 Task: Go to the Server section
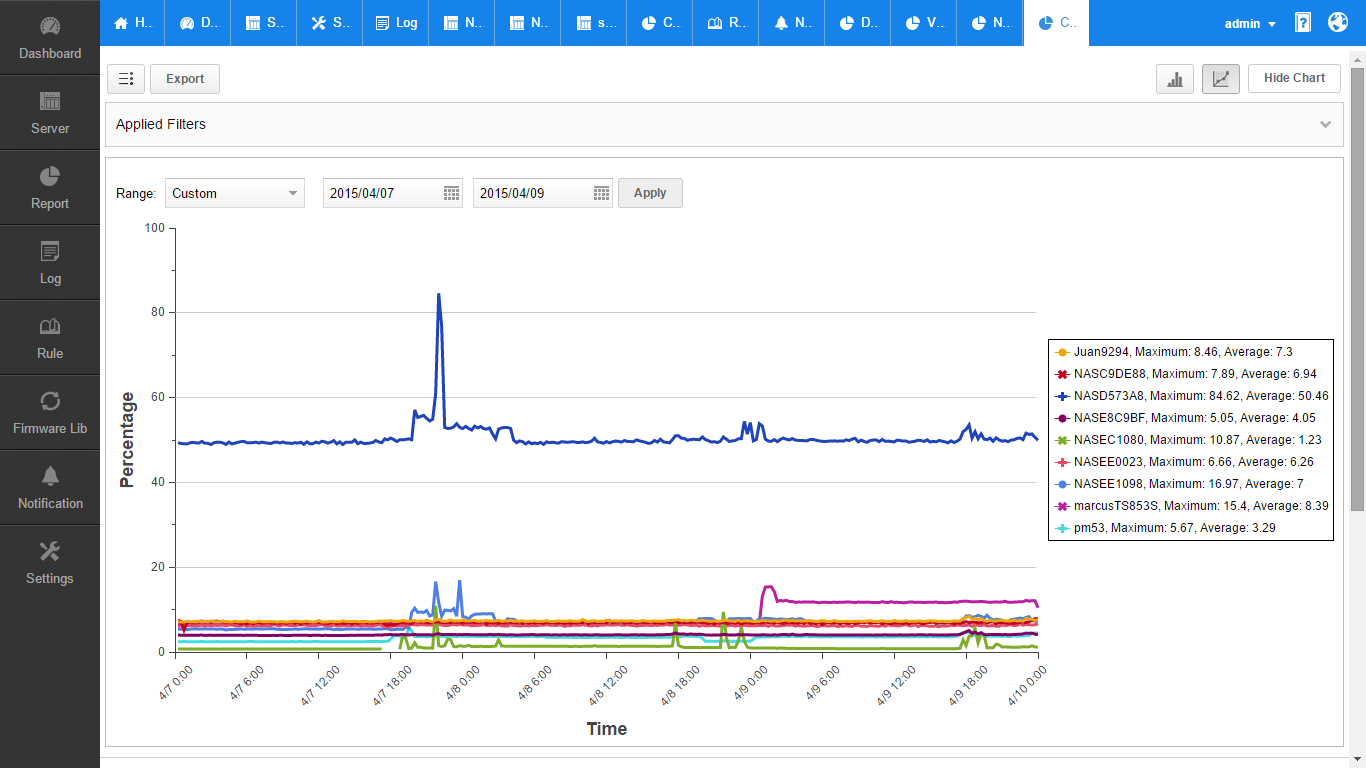coord(50,113)
